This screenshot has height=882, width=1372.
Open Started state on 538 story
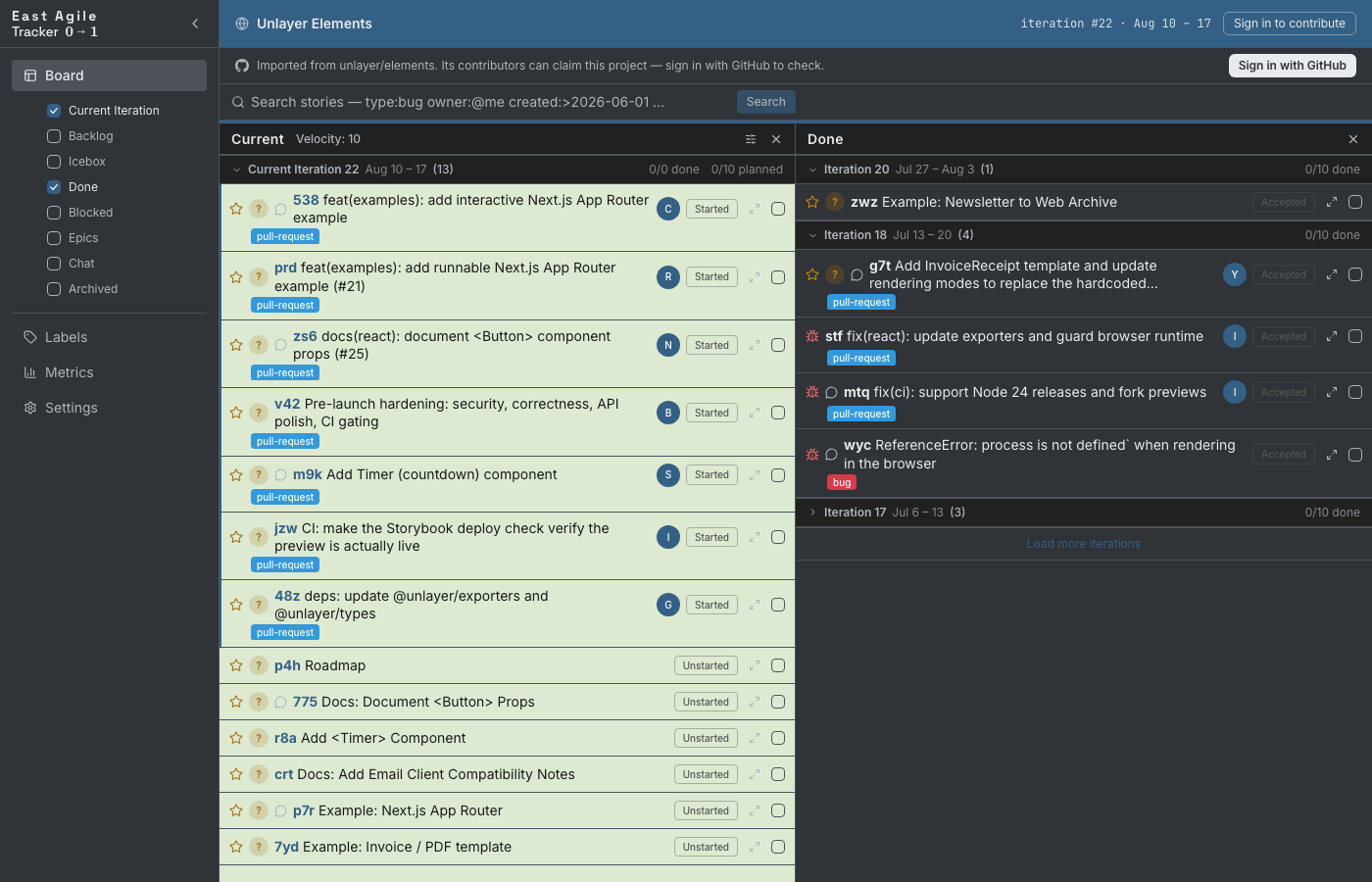point(711,209)
